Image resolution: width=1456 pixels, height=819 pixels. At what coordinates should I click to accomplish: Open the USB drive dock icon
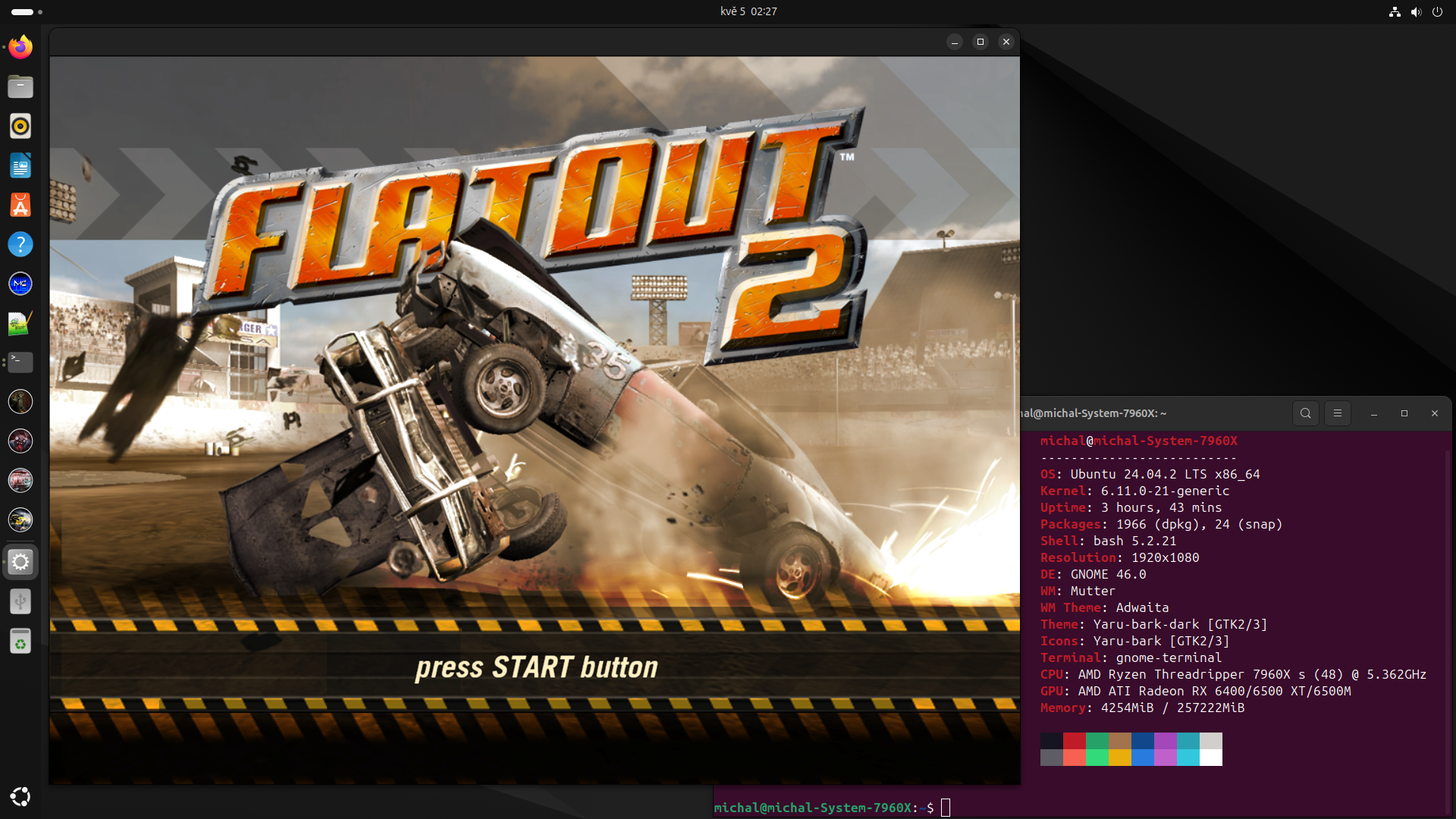tap(20, 601)
